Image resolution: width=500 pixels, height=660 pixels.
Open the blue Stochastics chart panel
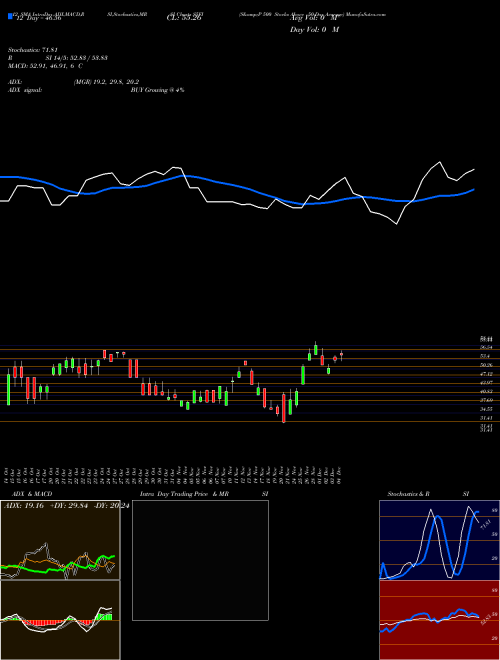point(439,540)
